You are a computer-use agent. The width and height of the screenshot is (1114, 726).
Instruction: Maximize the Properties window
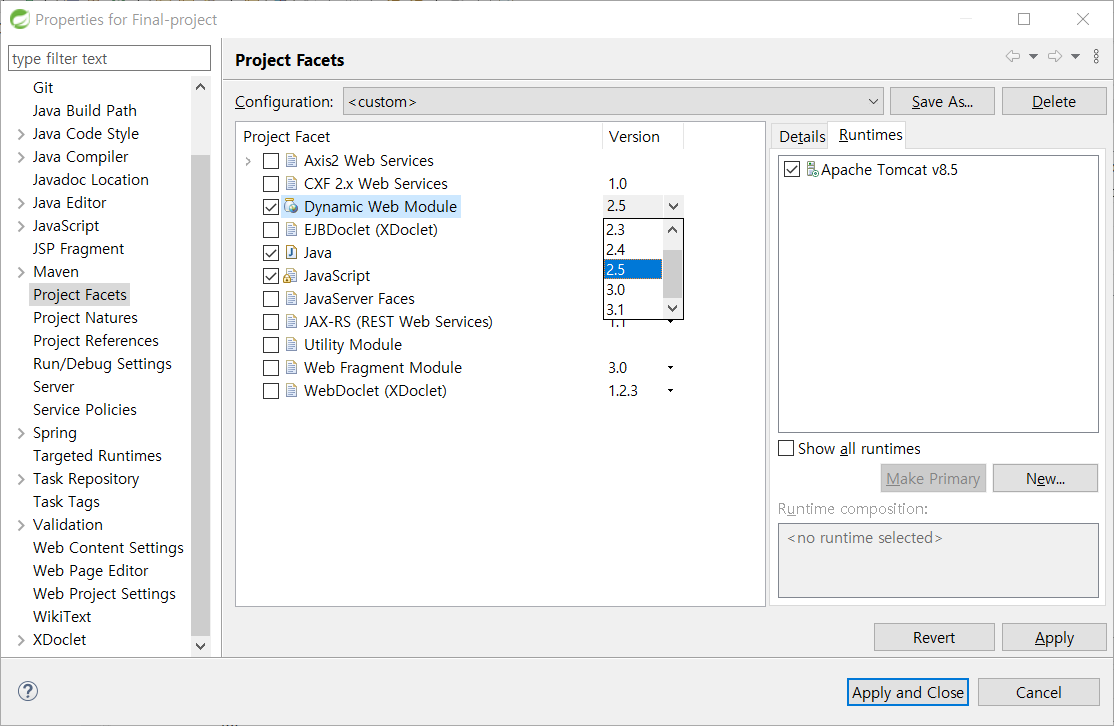[1024, 19]
